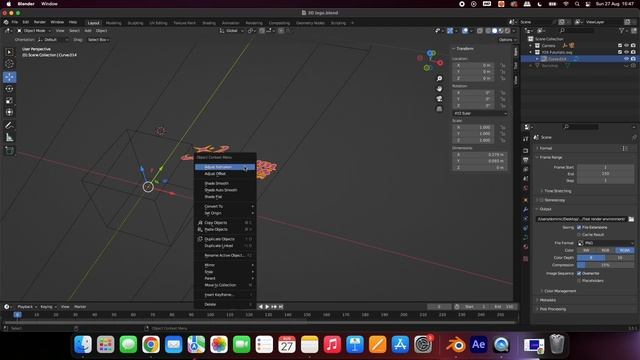640x360 pixels.
Task: Open the Modifiers wrench properties tab
Action: [526, 209]
